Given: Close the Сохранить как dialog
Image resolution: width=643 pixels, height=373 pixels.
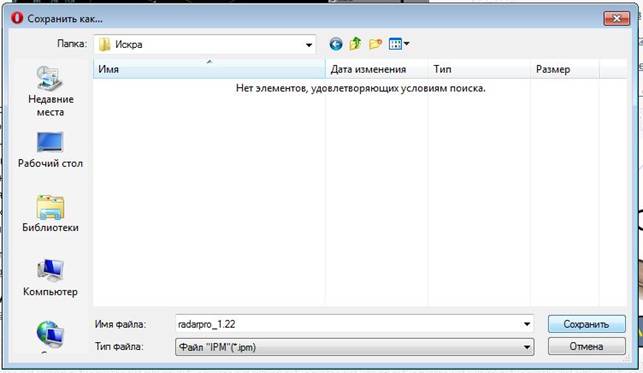Looking at the screenshot, I should pyautogui.click(x=616, y=18).
